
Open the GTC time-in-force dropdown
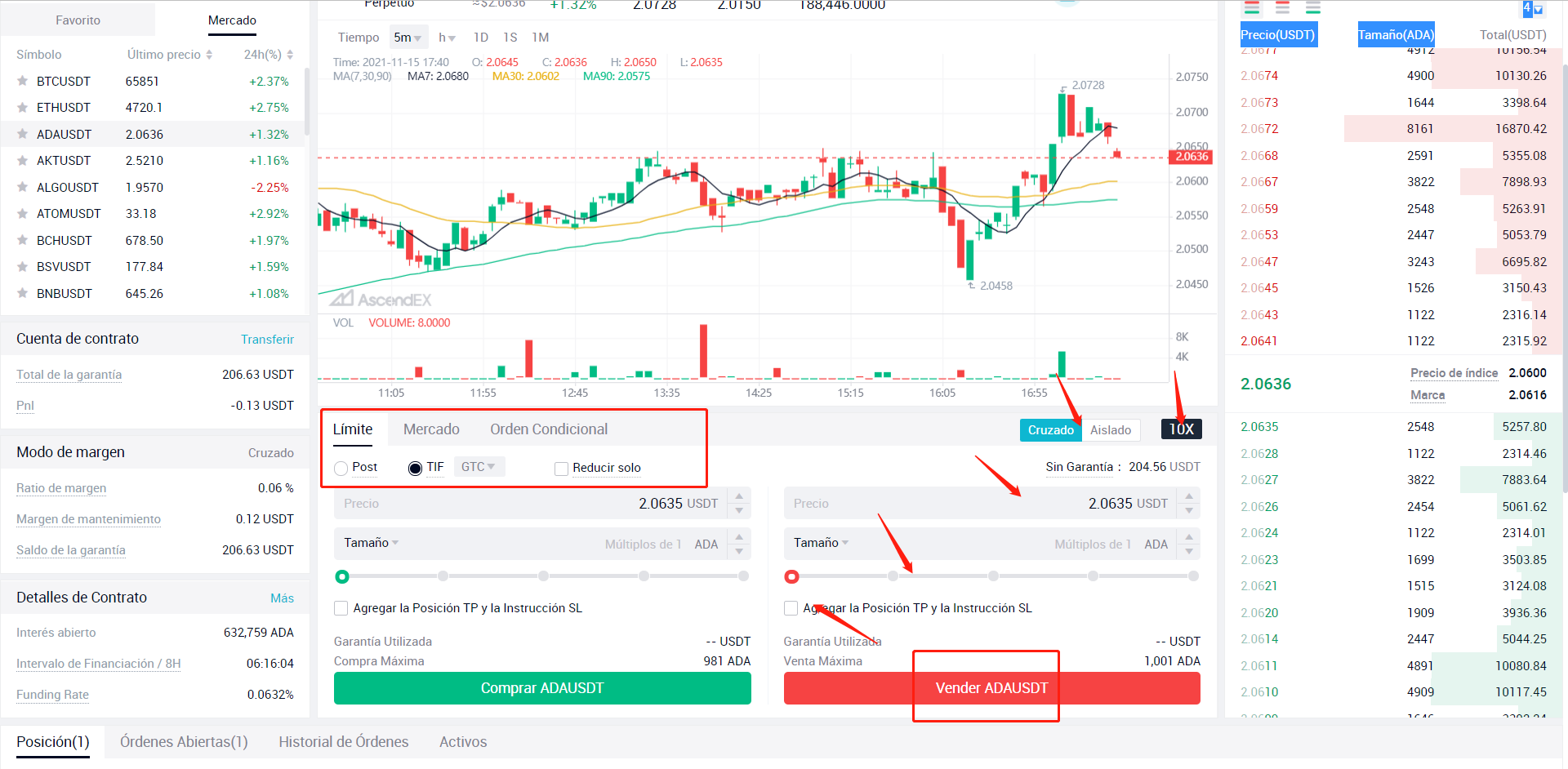tap(479, 467)
